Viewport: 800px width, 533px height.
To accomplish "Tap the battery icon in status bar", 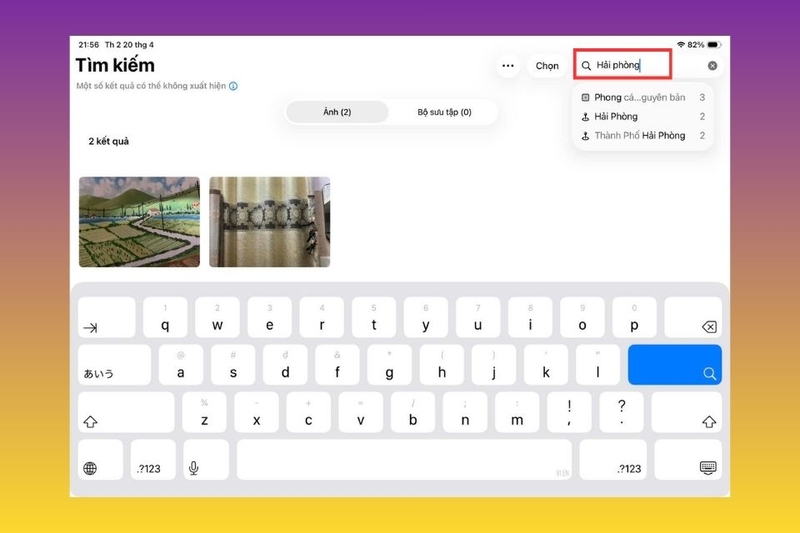I will coord(714,45).
